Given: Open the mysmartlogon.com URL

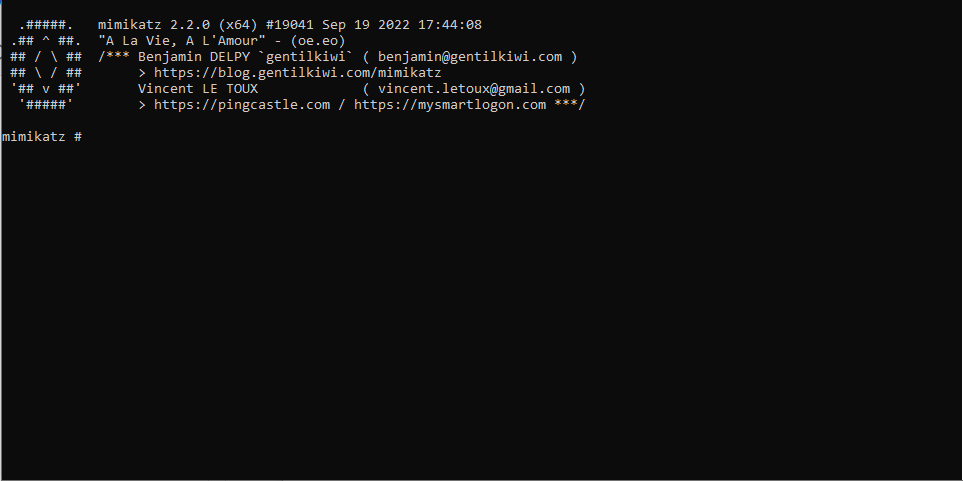Looking at the screenshot, I should click(x=450, y=105).
